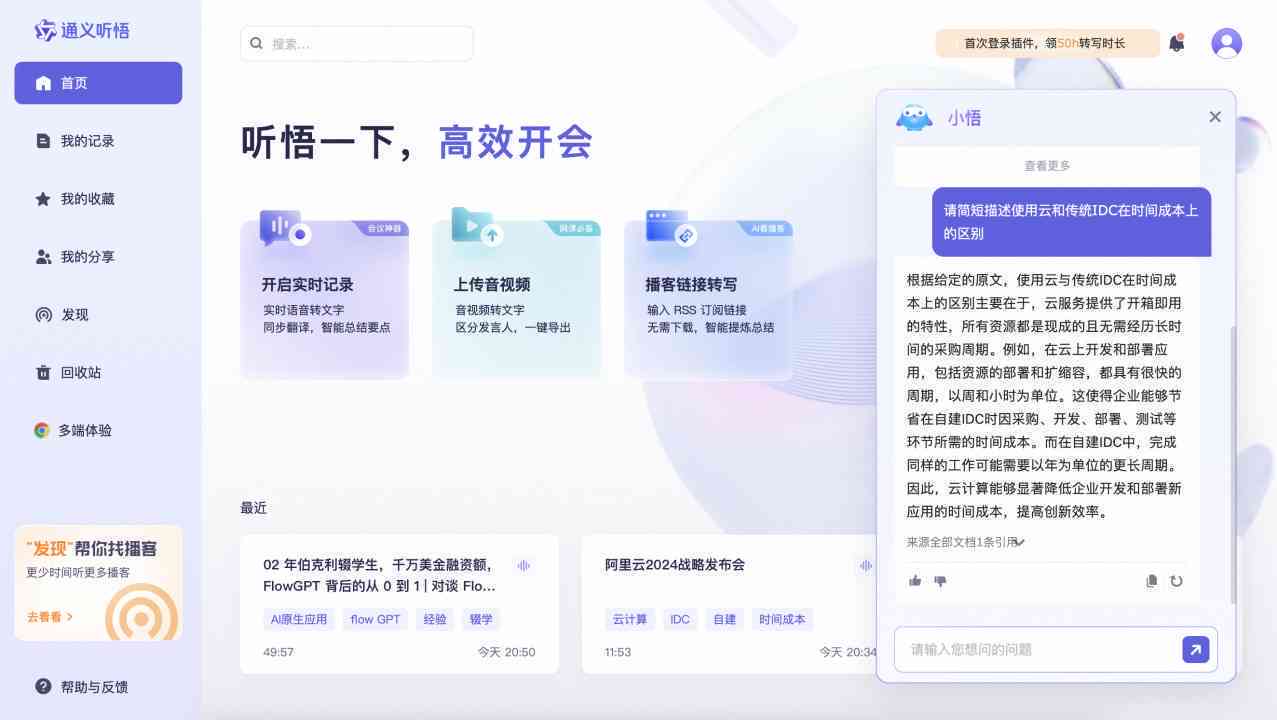Screen dimensions: 1277x720
Task: Click the 时间成本 tag
Action: [x=782, y=620]
